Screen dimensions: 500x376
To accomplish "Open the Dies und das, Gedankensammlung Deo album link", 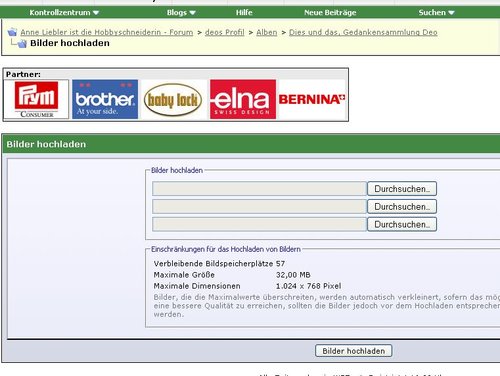I will pyautogui.click(x=363, y=32).
